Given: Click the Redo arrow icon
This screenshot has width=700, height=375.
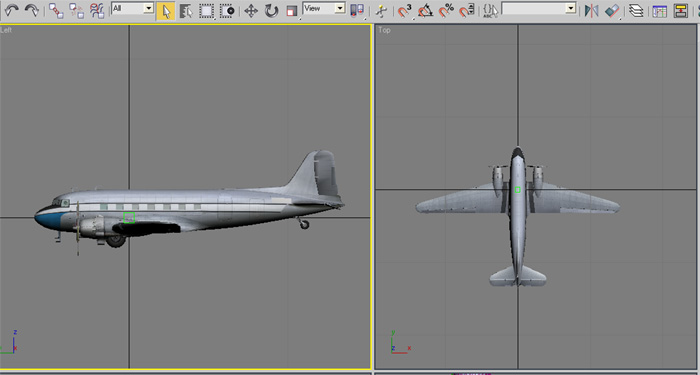Looking at the screenshot, I should pos(31,10).
